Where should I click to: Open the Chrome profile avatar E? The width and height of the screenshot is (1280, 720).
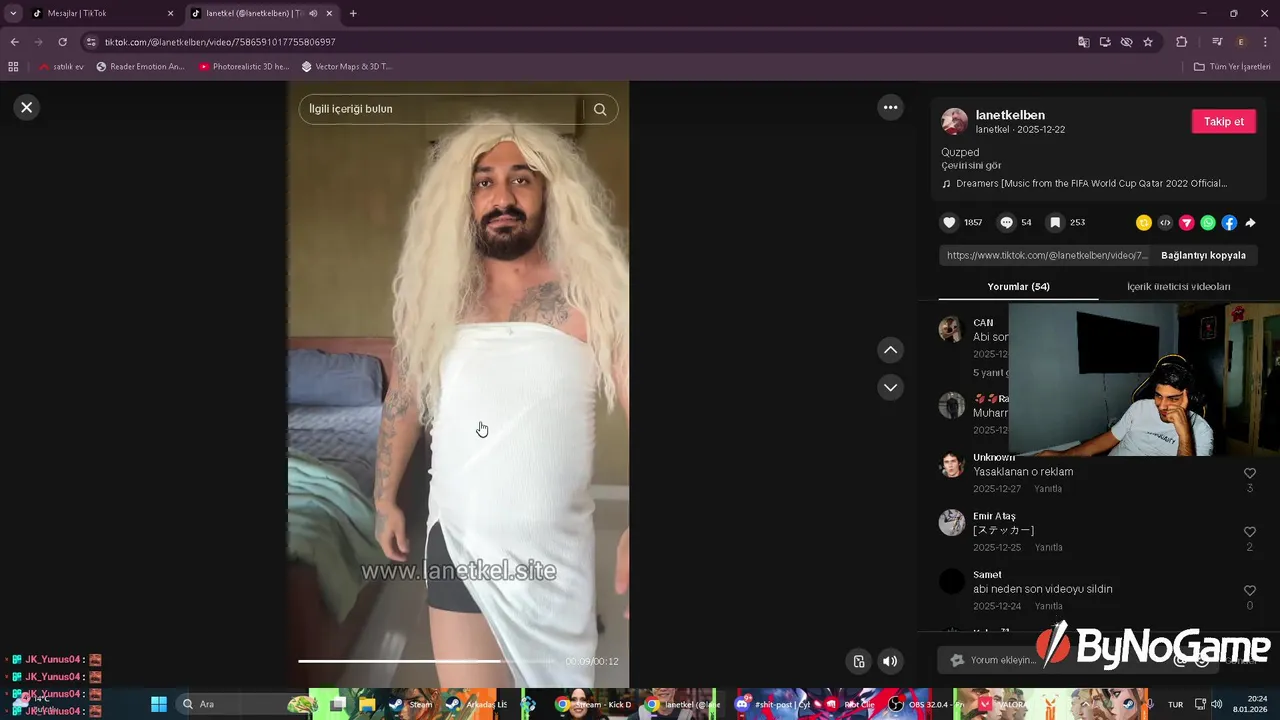[x=1241, y=42]
